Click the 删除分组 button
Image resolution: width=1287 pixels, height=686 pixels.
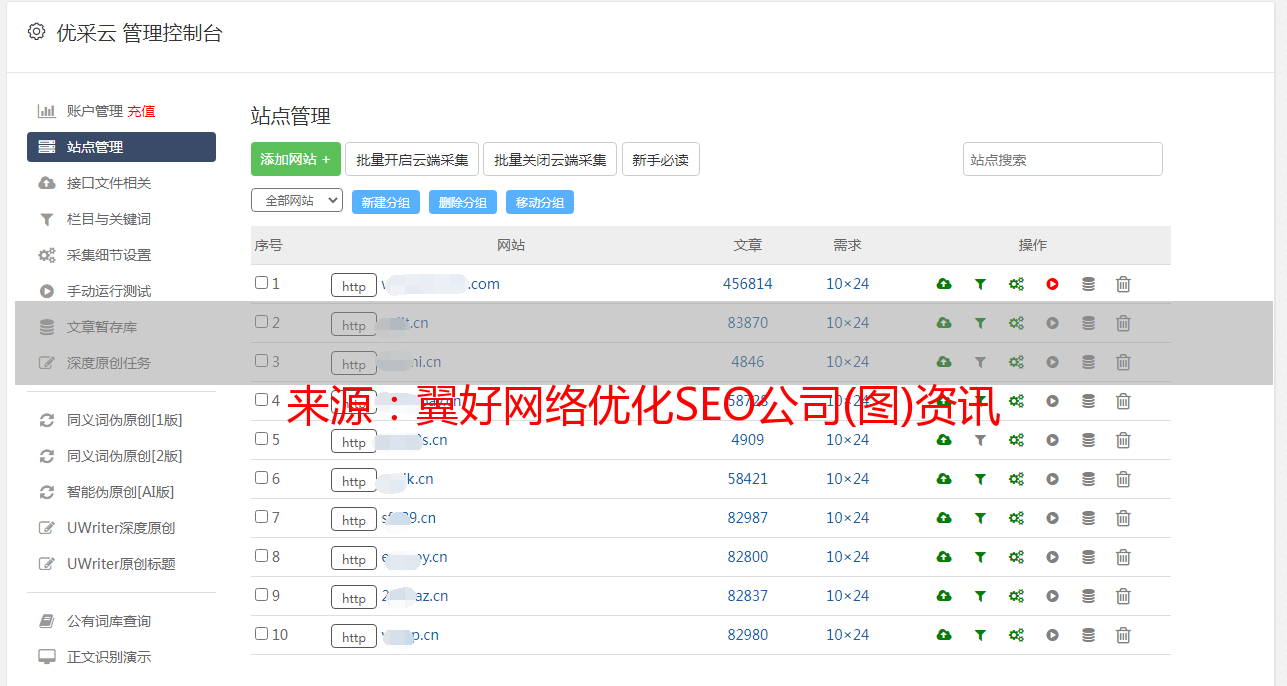coord(463,202)
